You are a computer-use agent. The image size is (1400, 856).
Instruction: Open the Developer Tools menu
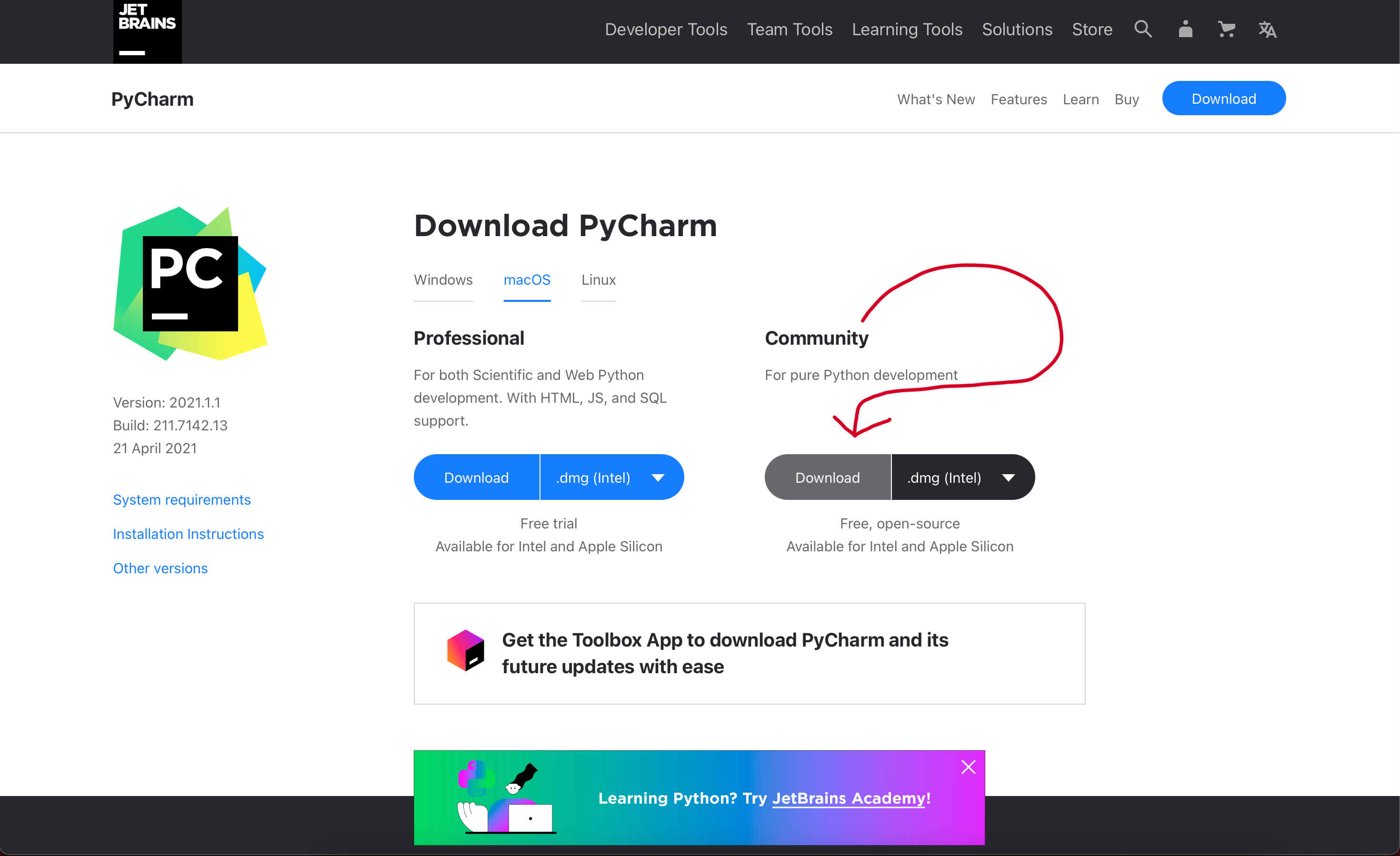pyautogui.click(x=665, y=29)
